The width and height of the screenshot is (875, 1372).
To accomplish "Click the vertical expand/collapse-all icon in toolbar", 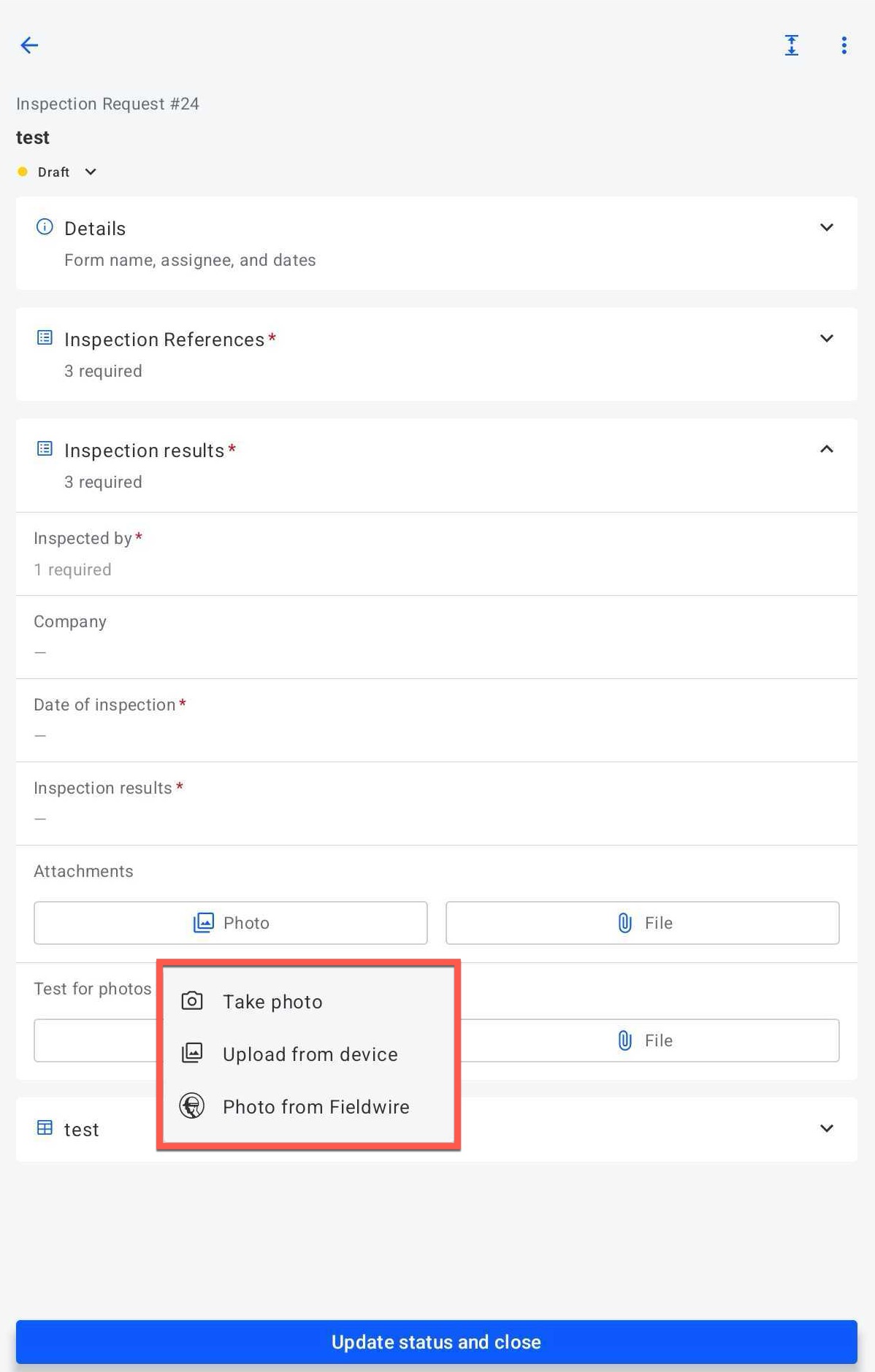I will pyautogui.click(x=792, y=45).
